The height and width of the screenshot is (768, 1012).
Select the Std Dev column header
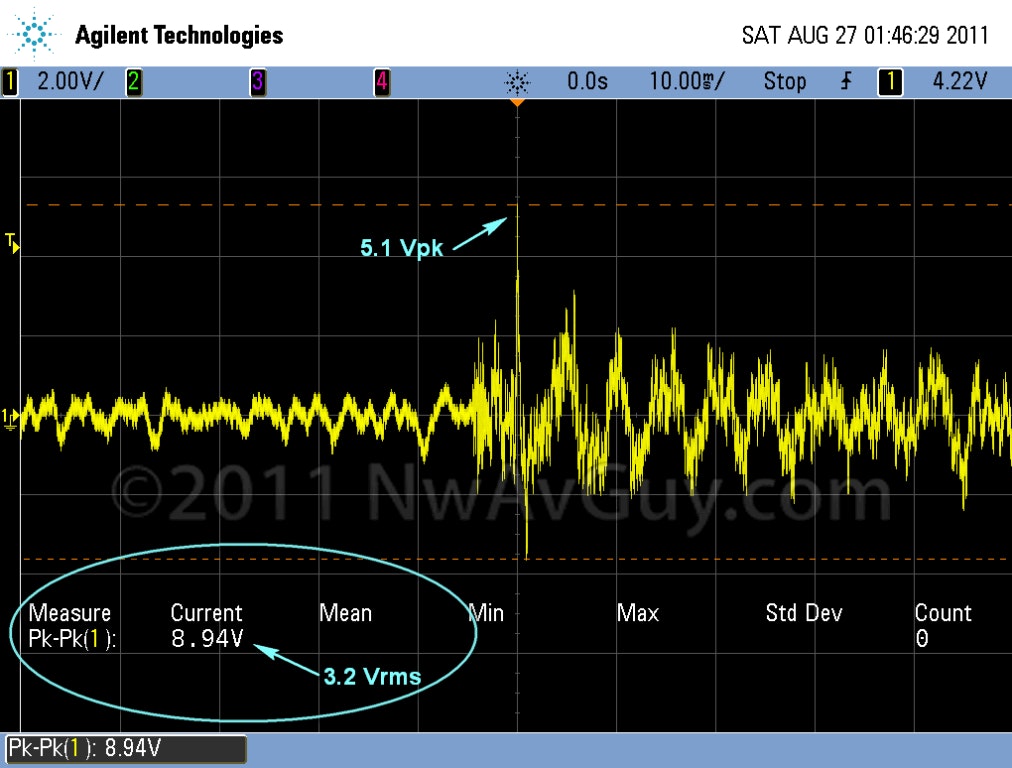pos(803,613)
